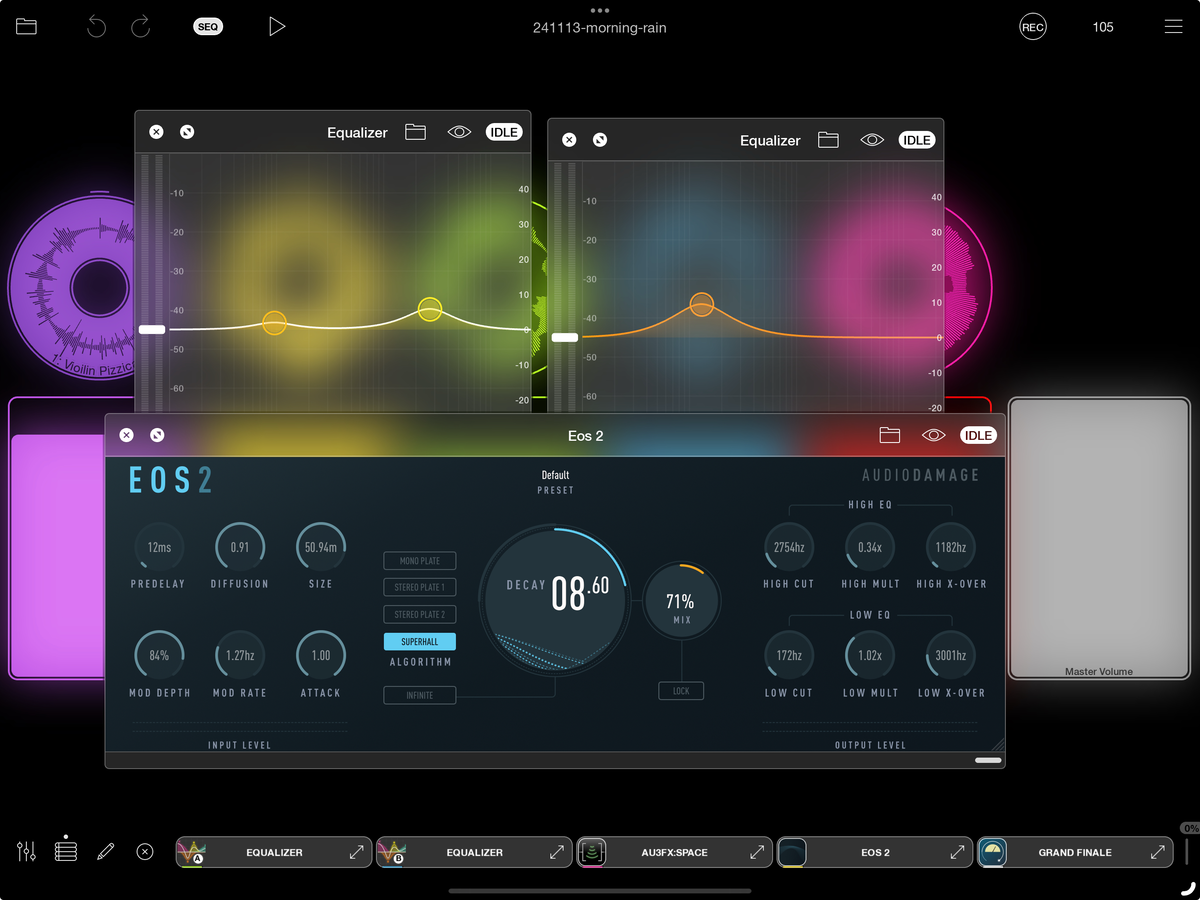The height and width of the screenshot is (900, 1200).
Task: Click the High Cut knob showing 2754hz
Action: (x=789, y=547)
